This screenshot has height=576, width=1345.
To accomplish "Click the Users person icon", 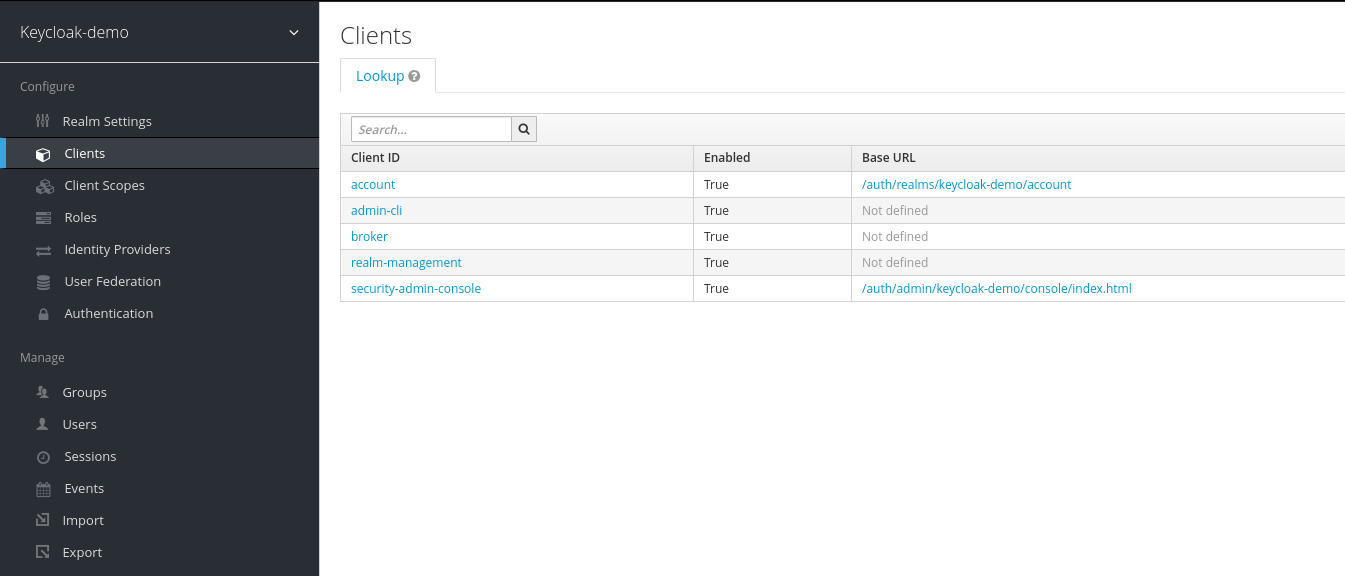I will (42, 425).
